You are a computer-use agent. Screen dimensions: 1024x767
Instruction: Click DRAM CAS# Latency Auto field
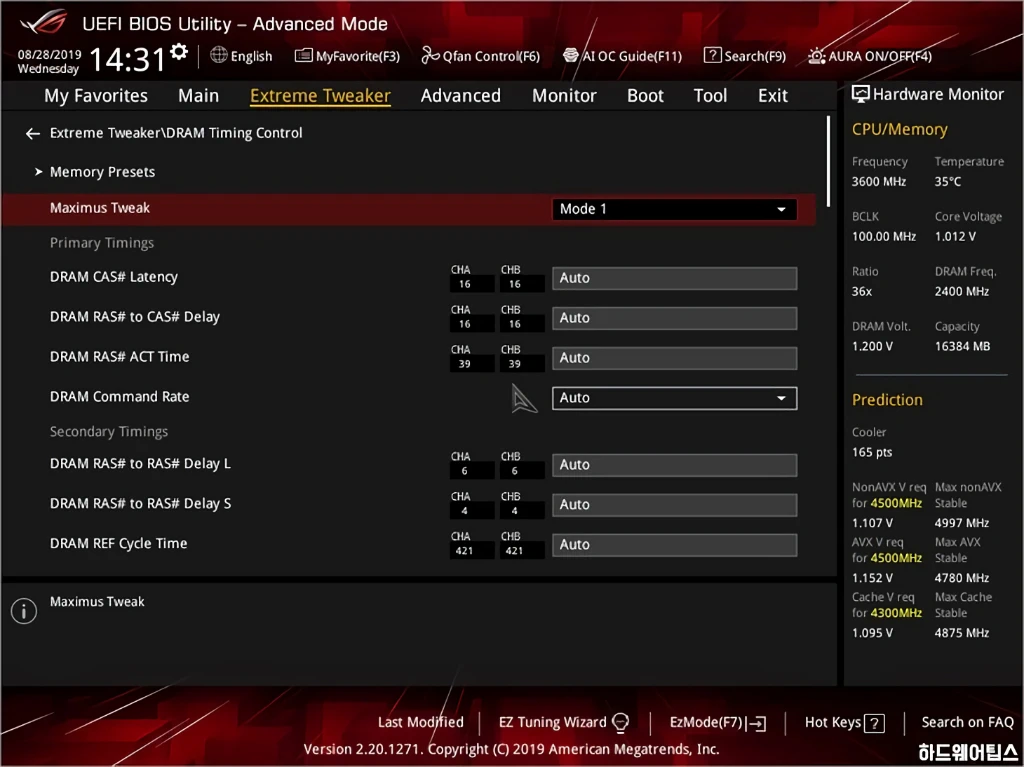(674, 278)
